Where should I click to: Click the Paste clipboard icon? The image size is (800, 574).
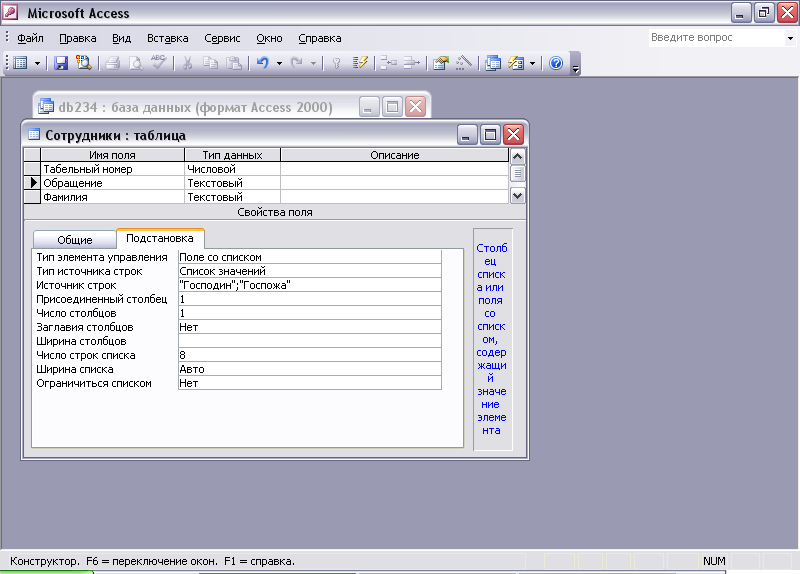(x=234, y=63)
